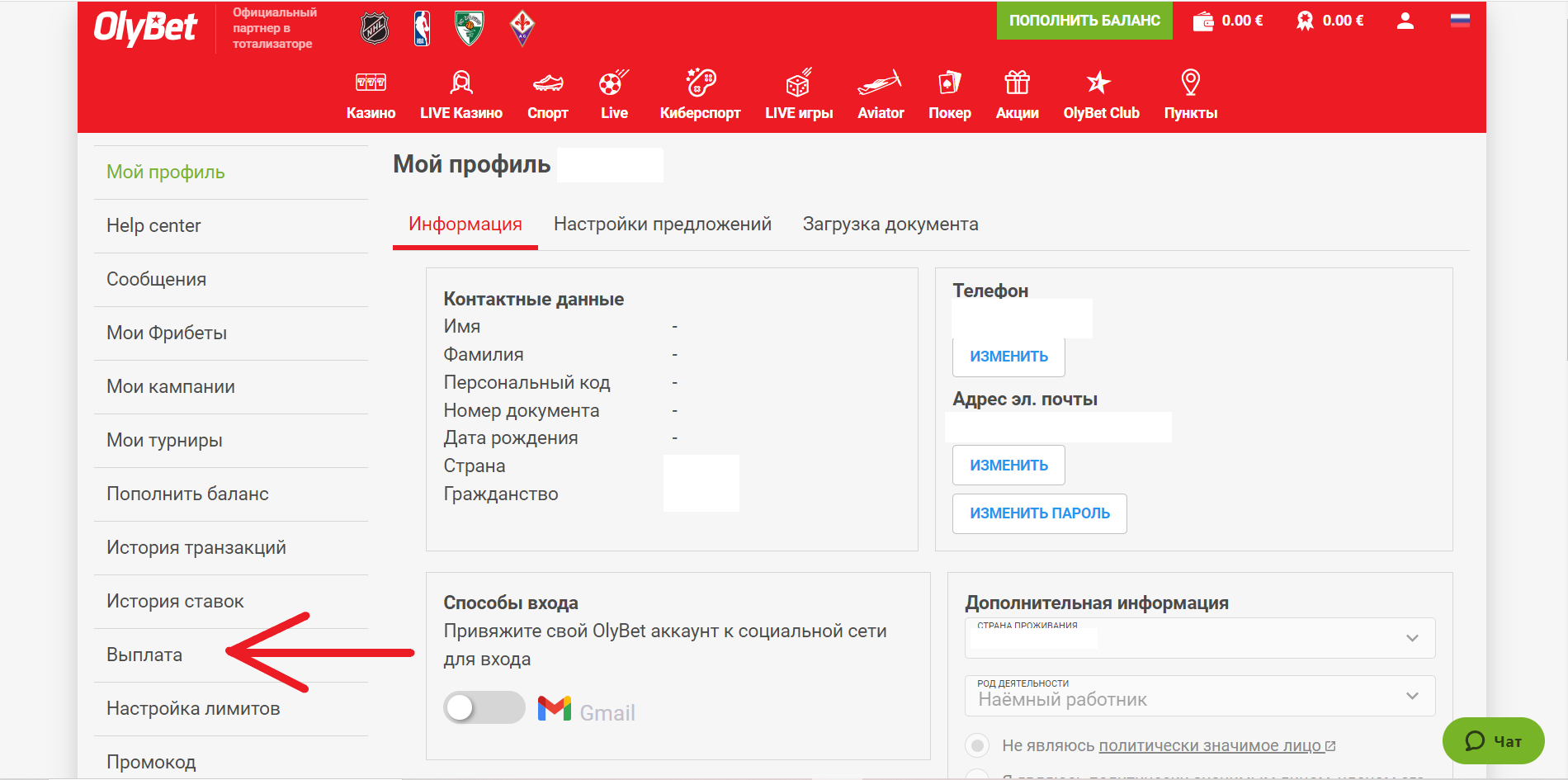Viewport: 1568px width, 780px height.
Task: Click the Дополнительная информация heading
Action: pyautogui.click(x=1097, y=603)
